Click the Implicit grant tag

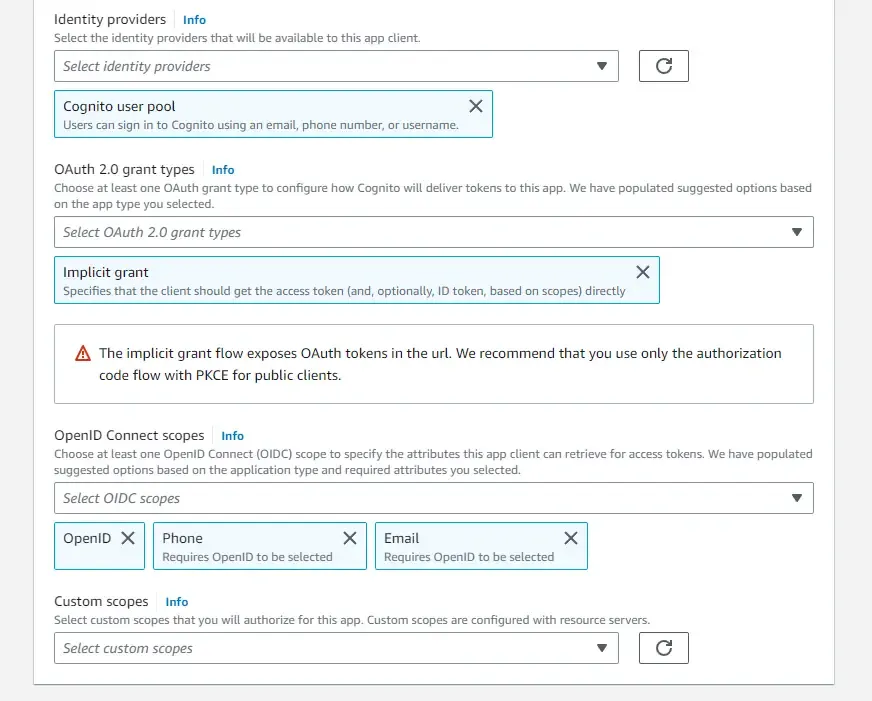click(x=300, y=280)
